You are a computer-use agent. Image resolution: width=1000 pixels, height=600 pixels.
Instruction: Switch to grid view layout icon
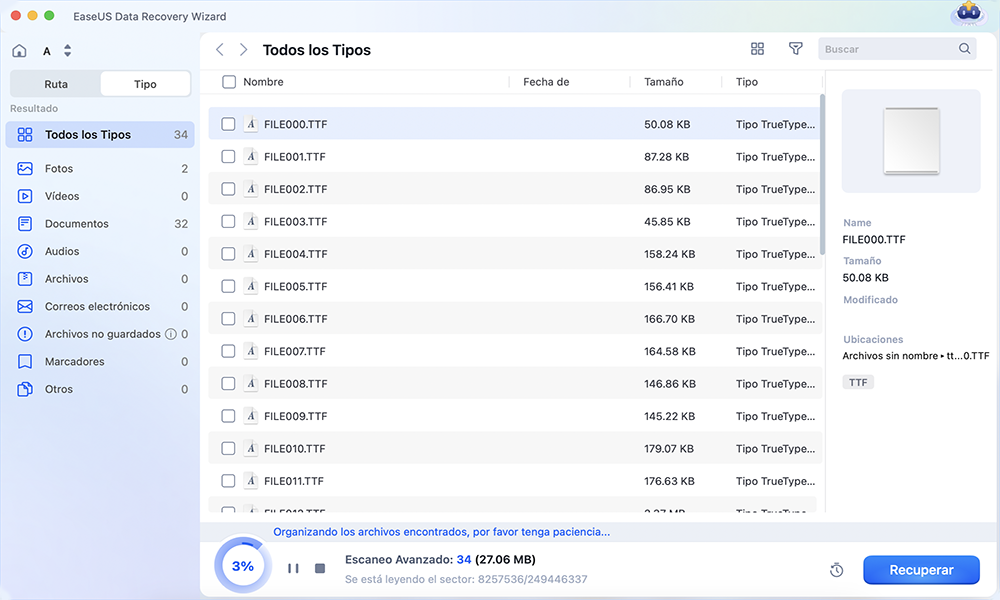757,49
